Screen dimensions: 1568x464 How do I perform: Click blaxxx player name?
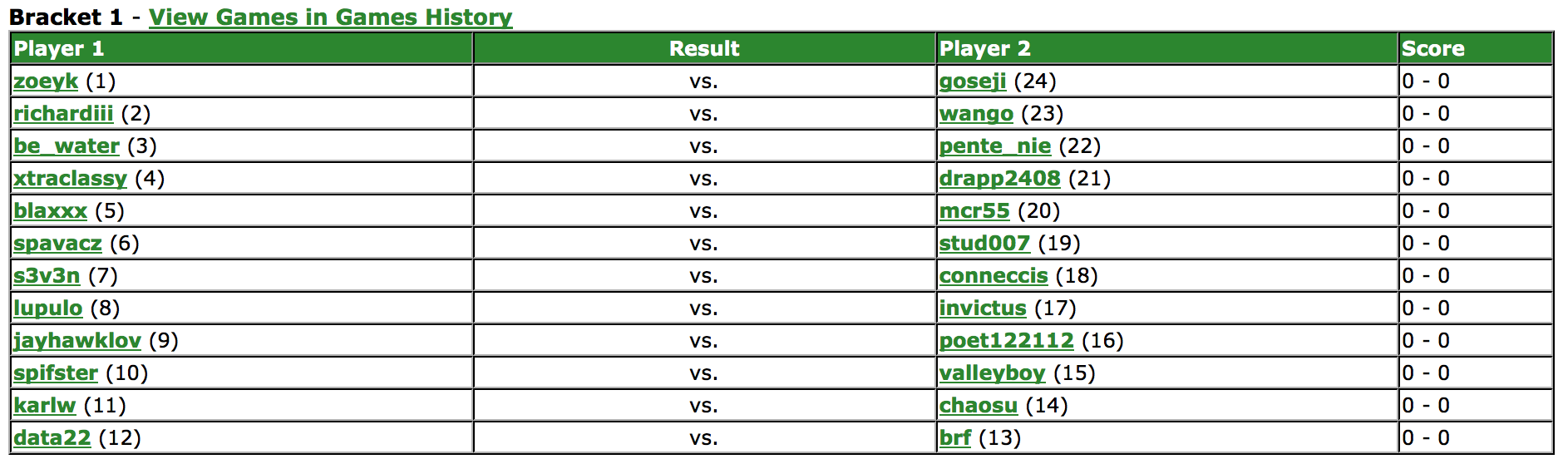point(50,211)
